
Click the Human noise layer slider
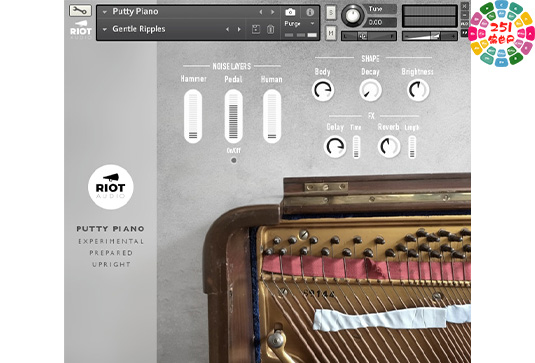[272, 116]
